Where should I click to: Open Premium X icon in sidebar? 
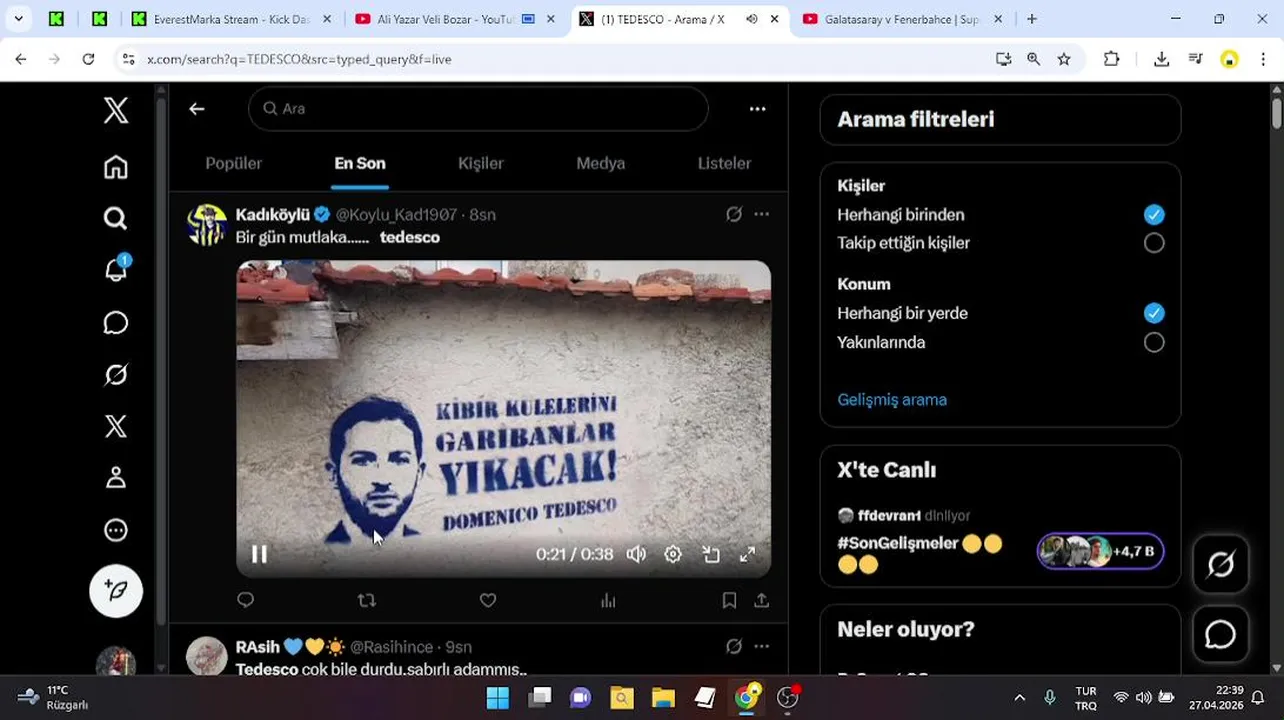coord(116,426)
